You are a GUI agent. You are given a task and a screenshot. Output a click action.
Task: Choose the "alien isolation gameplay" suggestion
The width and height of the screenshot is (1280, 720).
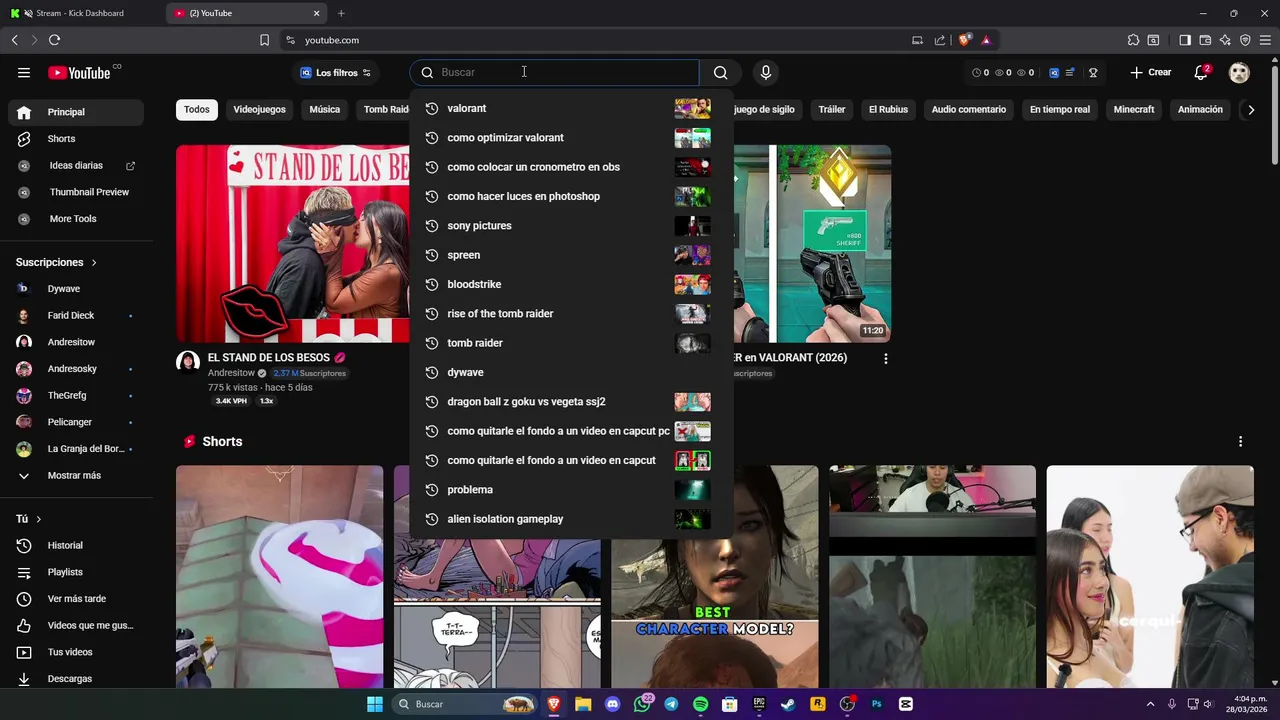pyautogui.click(x=571, y=519)
